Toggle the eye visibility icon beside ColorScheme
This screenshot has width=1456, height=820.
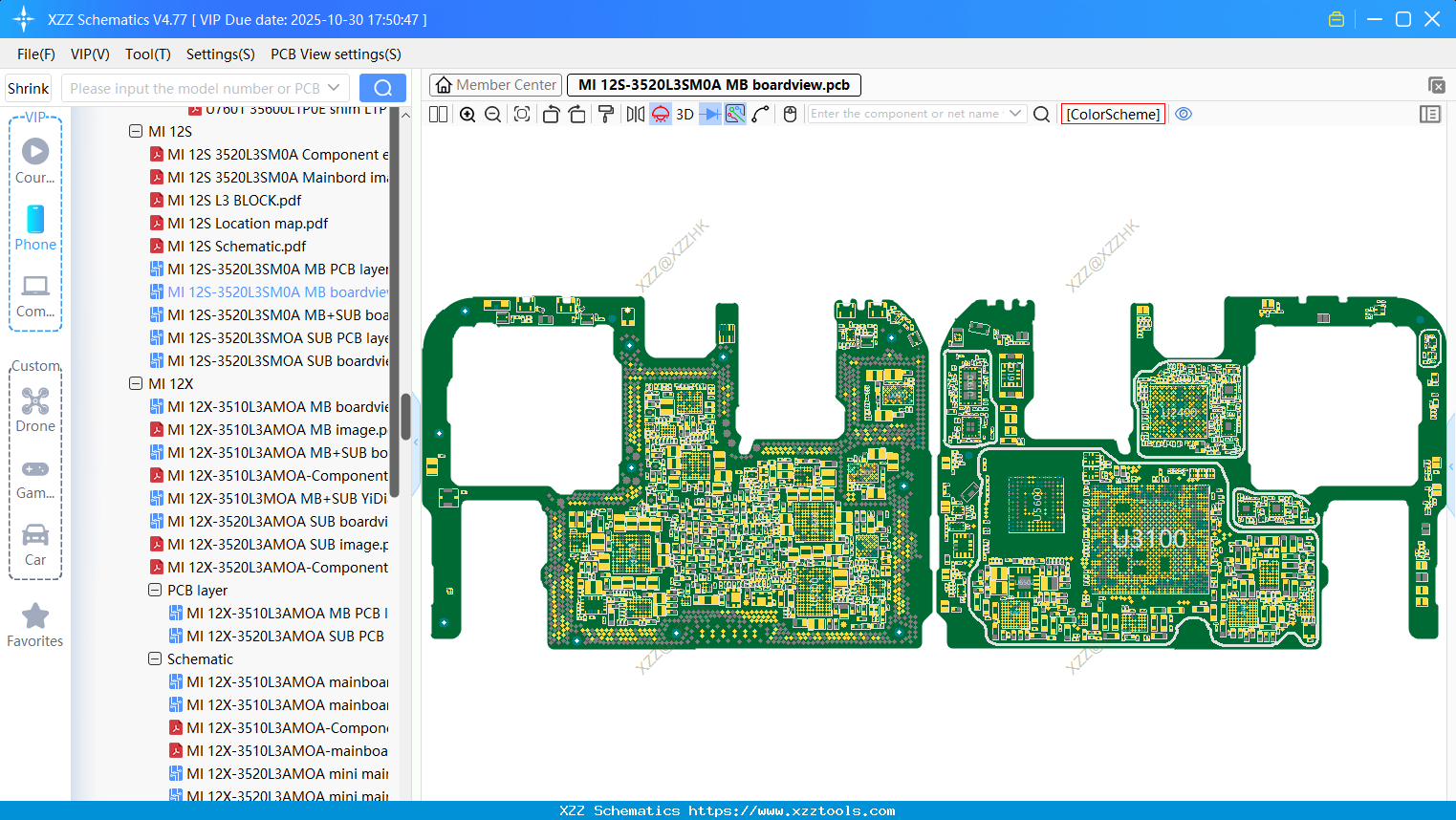coord(1184,114)
